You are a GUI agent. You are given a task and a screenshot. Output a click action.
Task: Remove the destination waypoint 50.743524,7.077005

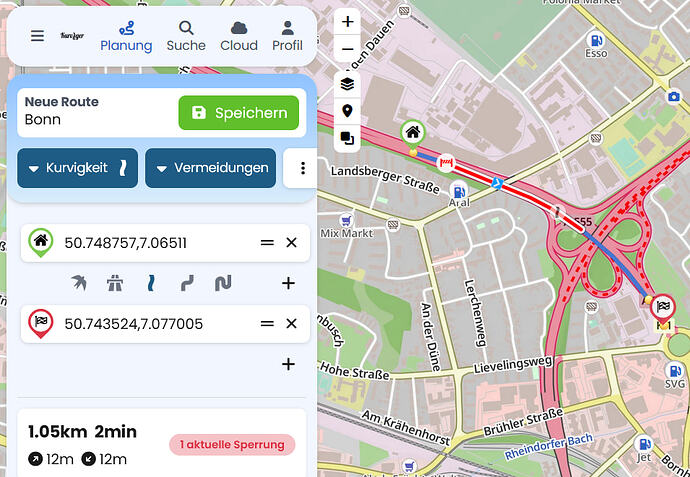point(291,323)
